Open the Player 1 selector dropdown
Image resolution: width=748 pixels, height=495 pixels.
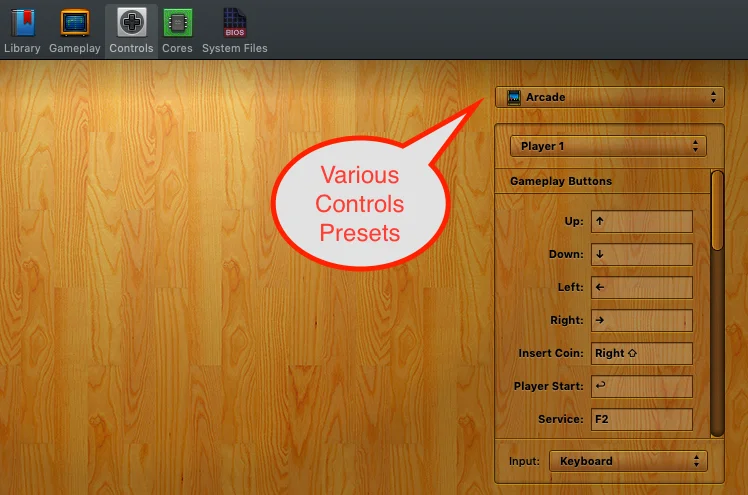(608, 146)
